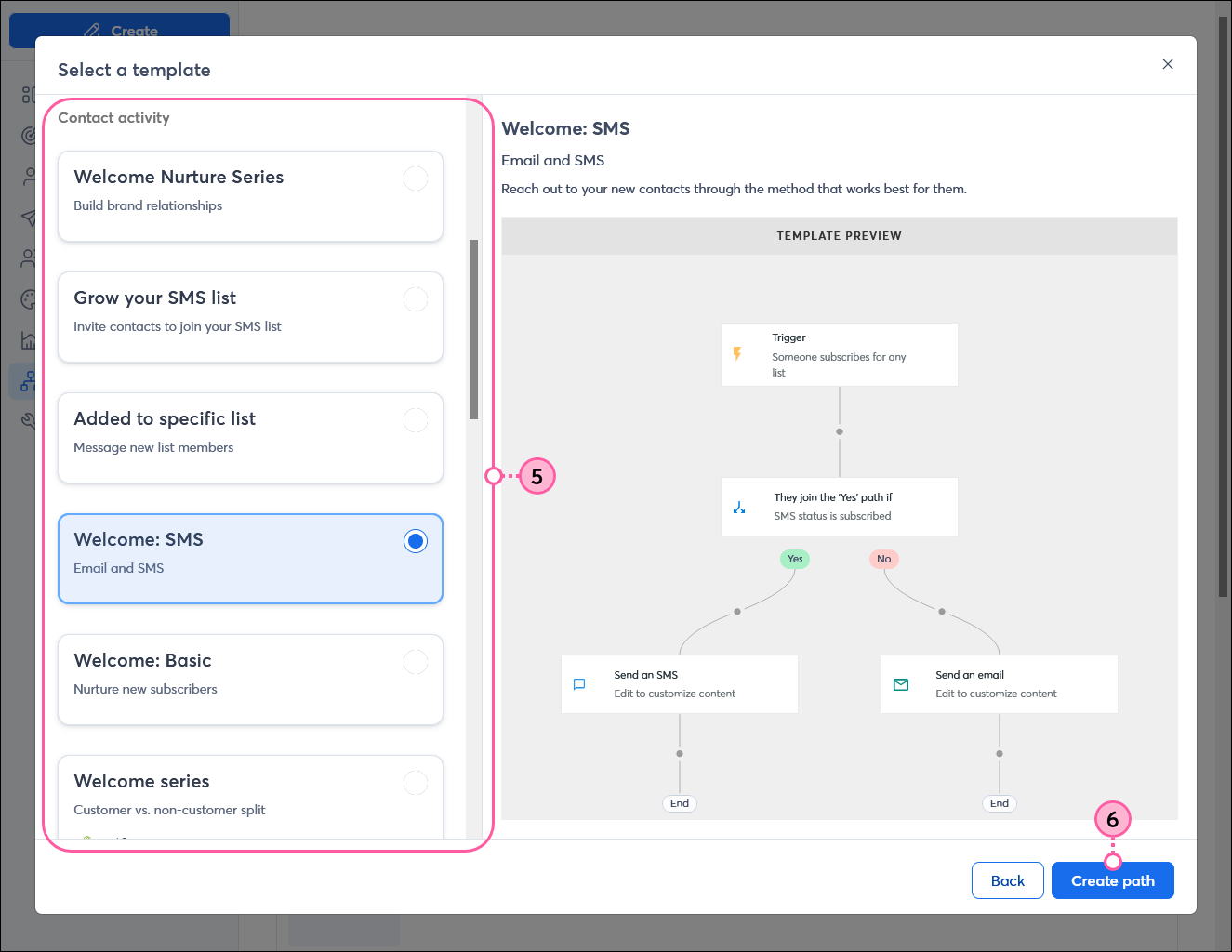Close the Select a template dialog
The width and height of the screenshot is (1232, 952).
point(1168,64)
